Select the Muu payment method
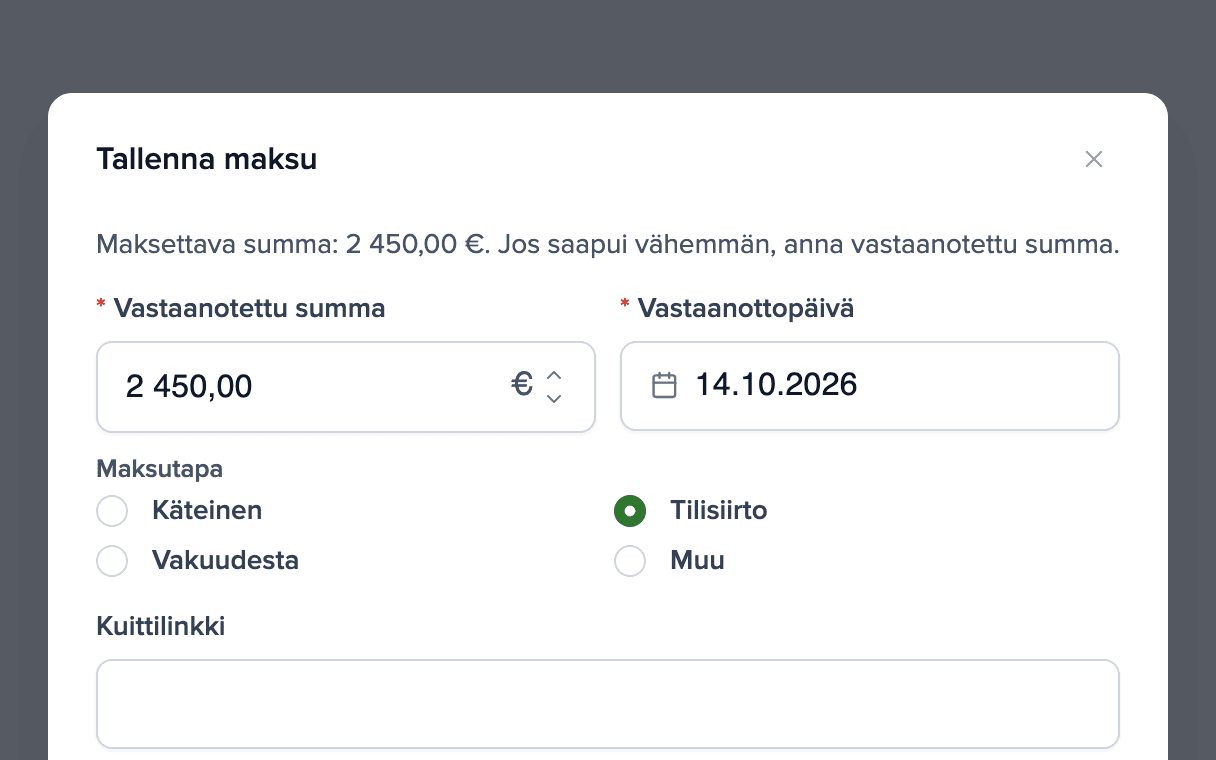The height and width of the screenshot is (760, 1216). (x=630, y=560)
